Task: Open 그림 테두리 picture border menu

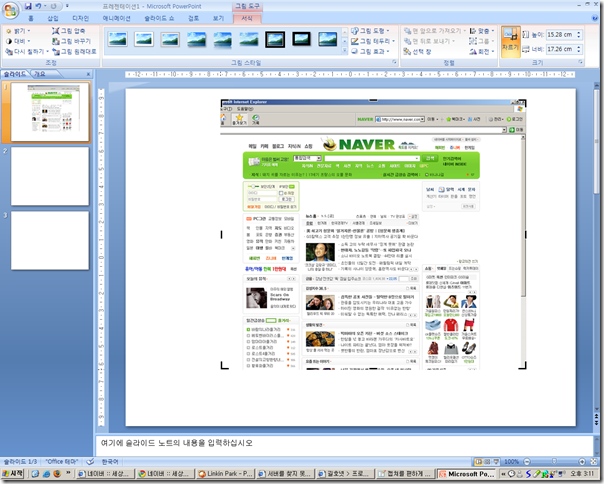Action: point(373,41)
